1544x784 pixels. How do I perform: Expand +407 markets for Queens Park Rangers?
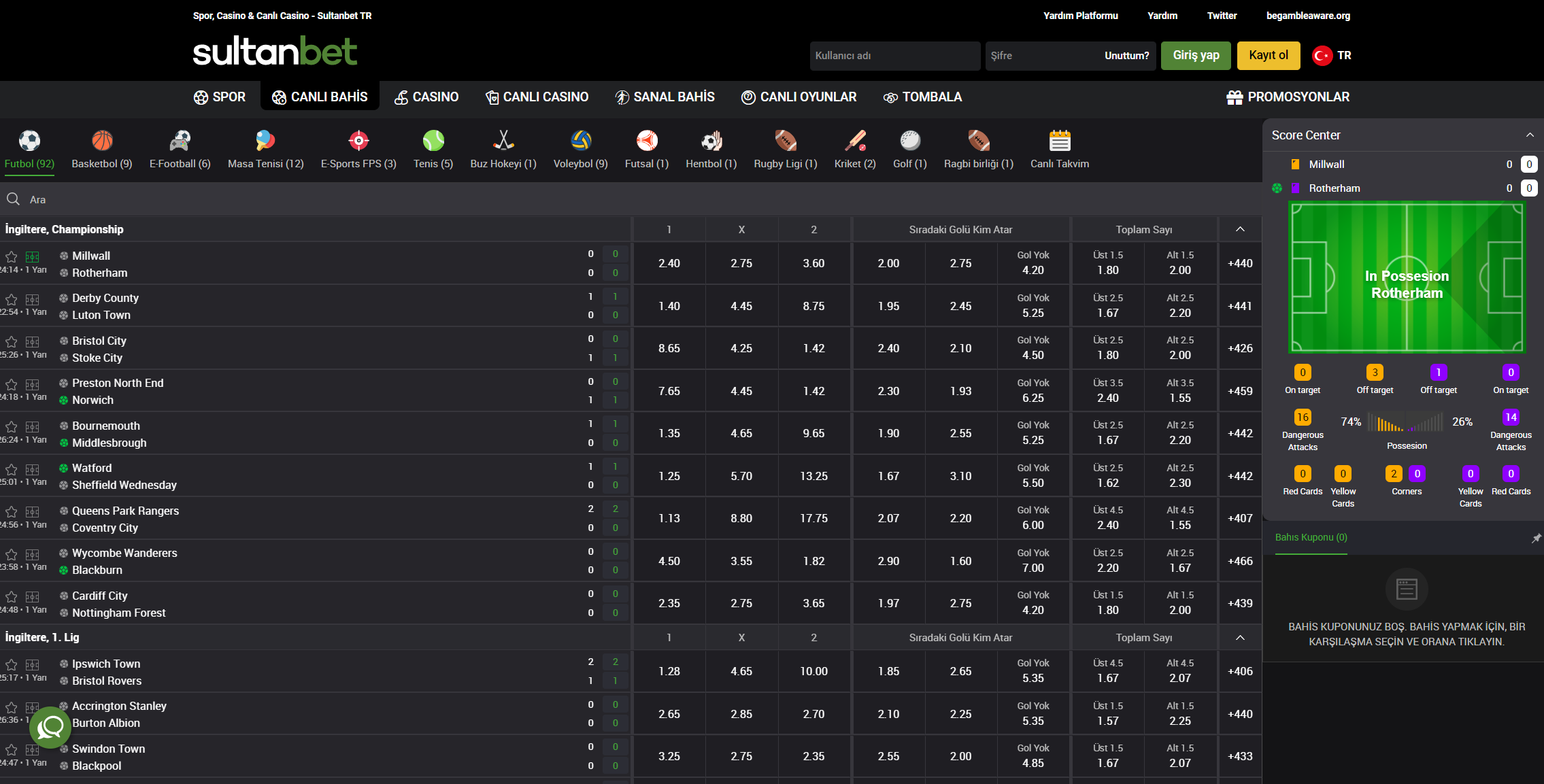tap(1240, 518)
